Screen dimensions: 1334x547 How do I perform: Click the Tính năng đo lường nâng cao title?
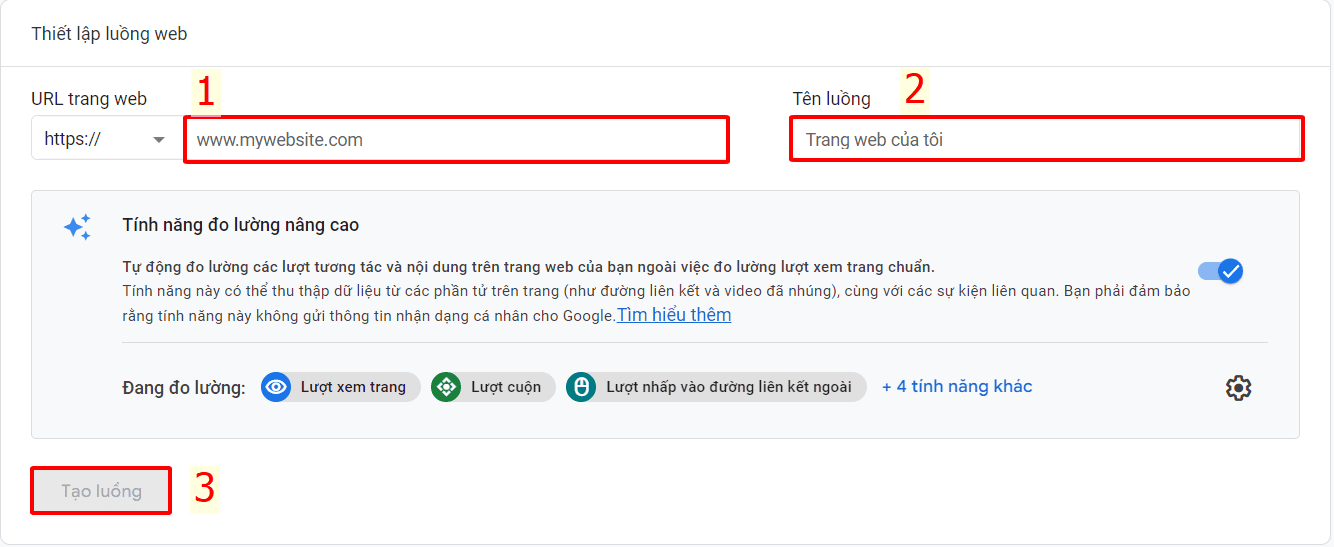click(241, 225)
